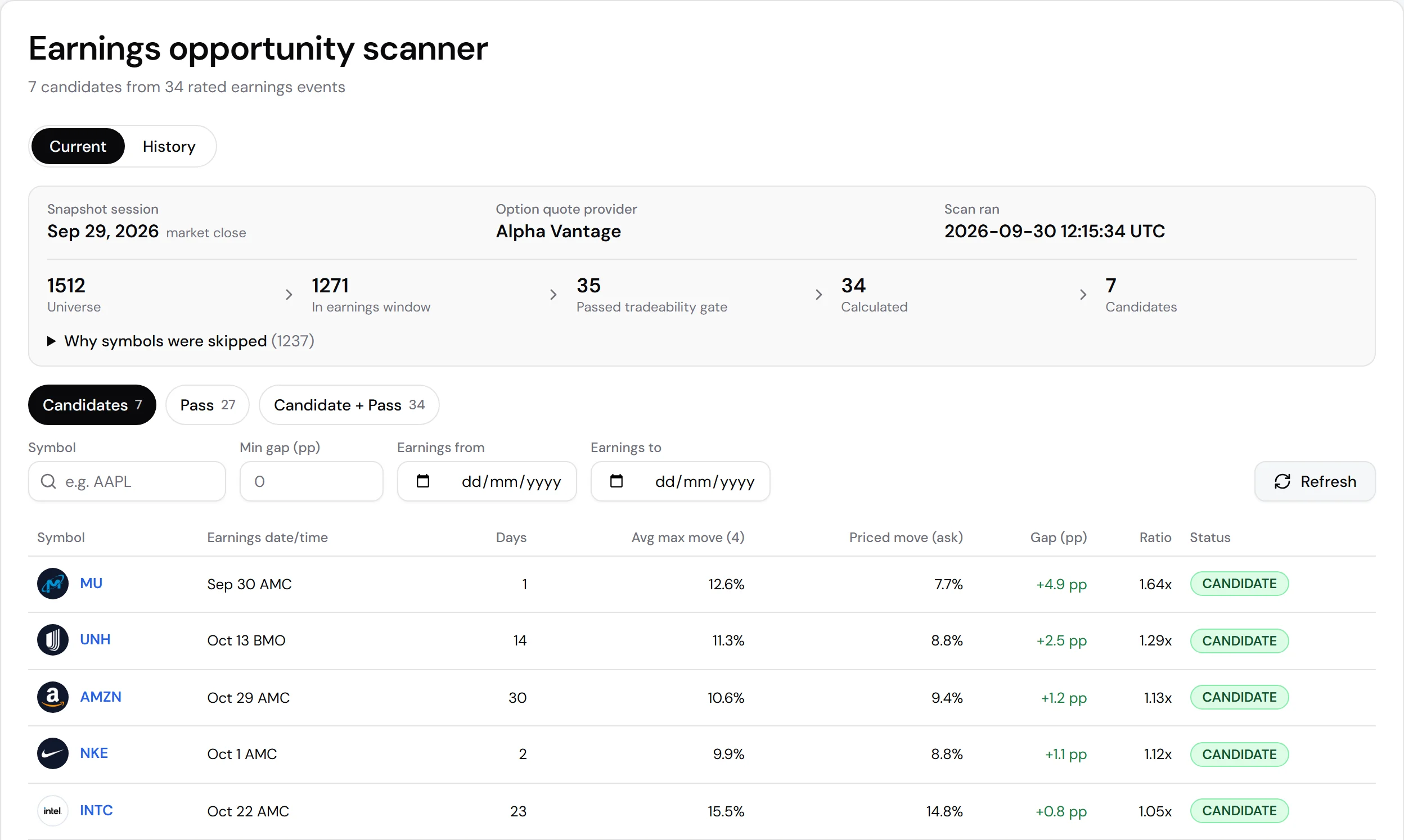1404x840 pixels.
Task: Click the INTC Intel logo icon
Action: (x=53, y=811)
